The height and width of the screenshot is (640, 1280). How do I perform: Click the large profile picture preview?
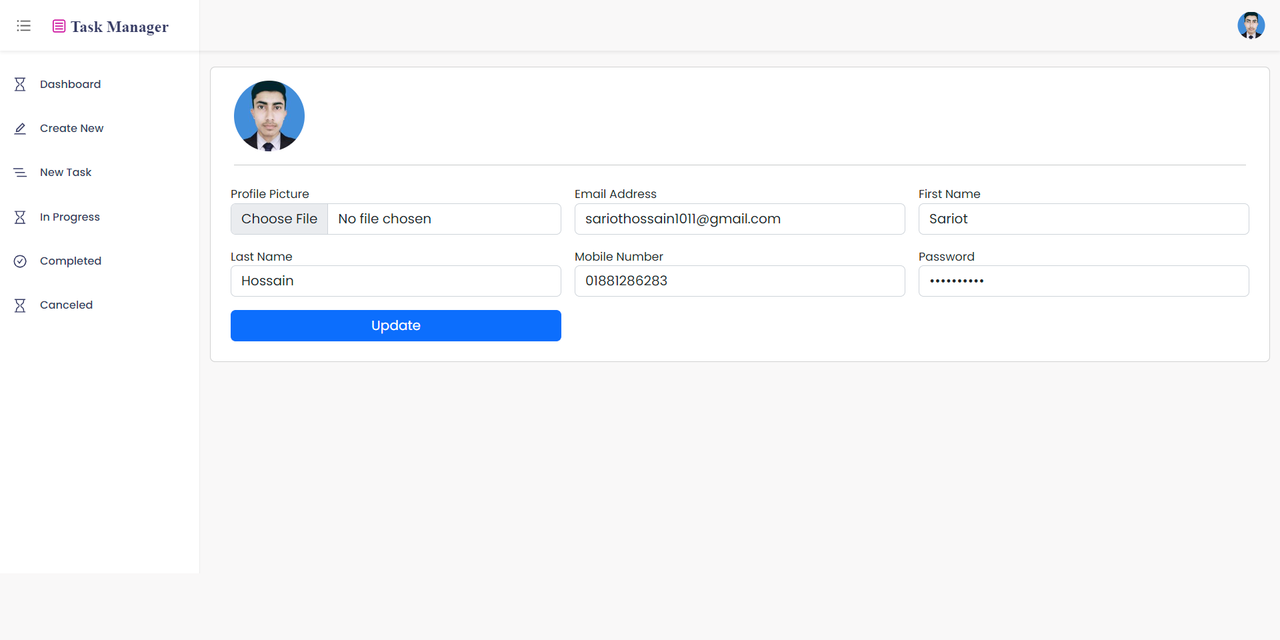click(269, 116)
